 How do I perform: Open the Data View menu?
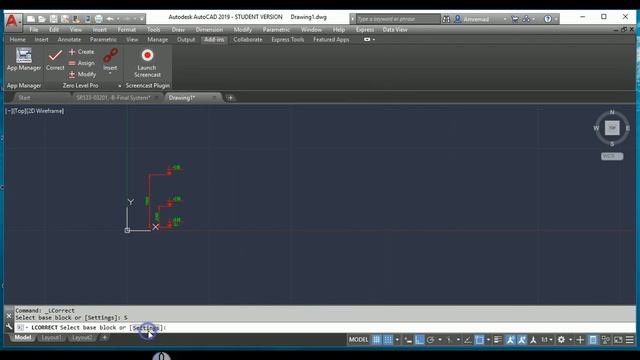tap(395, 29)
